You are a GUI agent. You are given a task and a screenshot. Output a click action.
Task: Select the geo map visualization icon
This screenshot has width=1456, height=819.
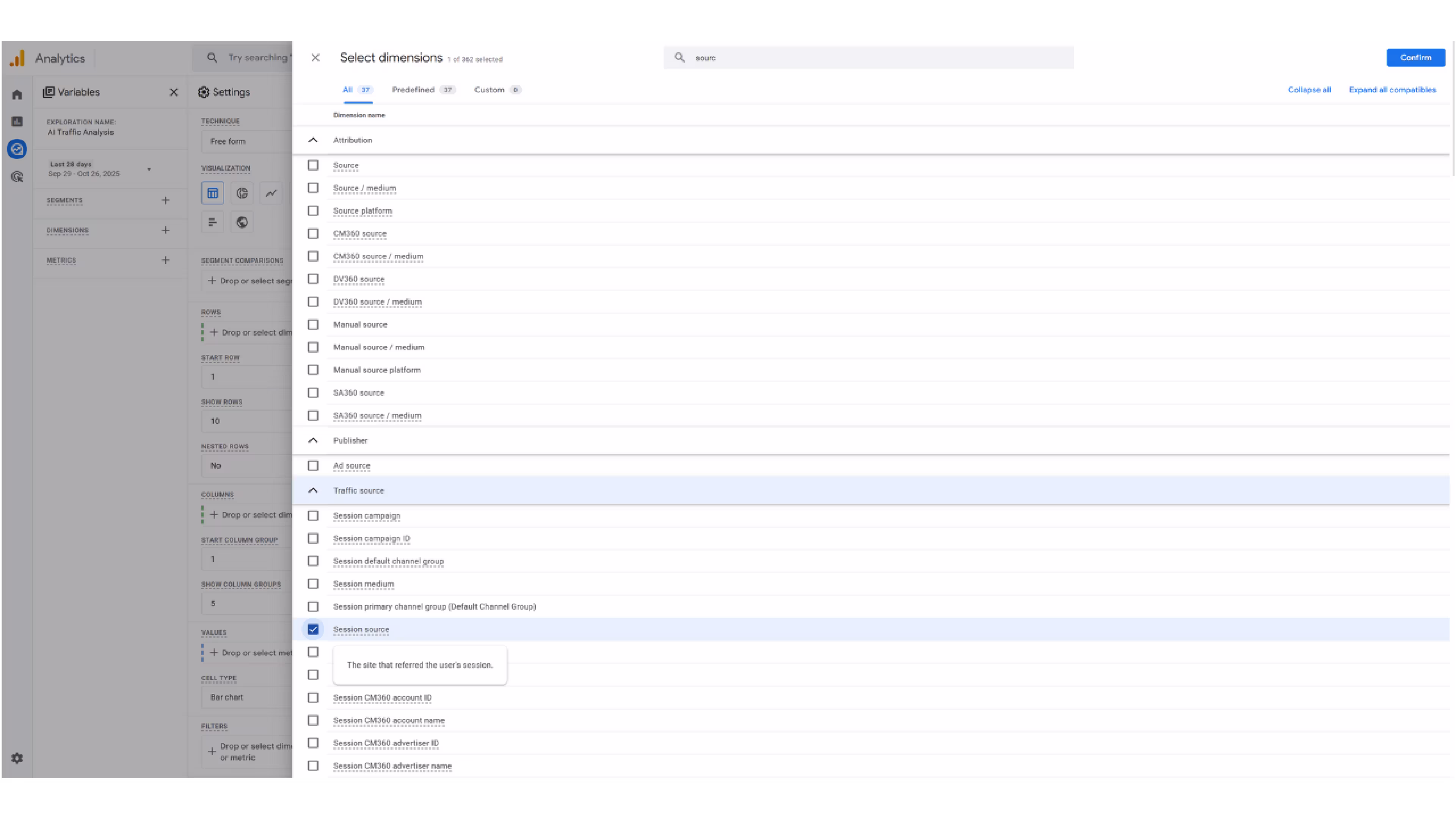(242, 222)
